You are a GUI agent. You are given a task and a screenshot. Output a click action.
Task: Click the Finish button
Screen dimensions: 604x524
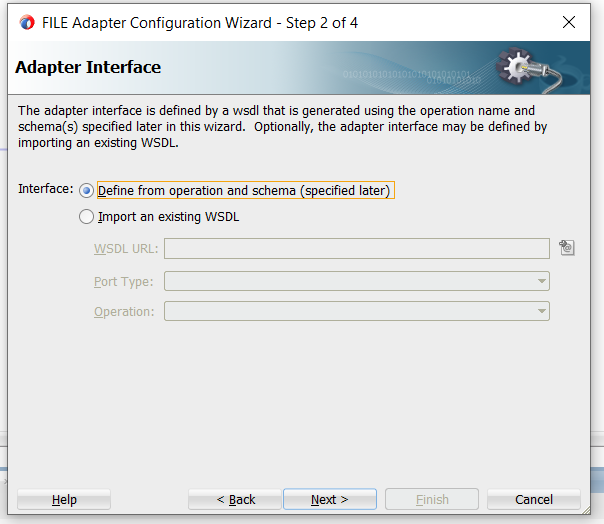432,499
